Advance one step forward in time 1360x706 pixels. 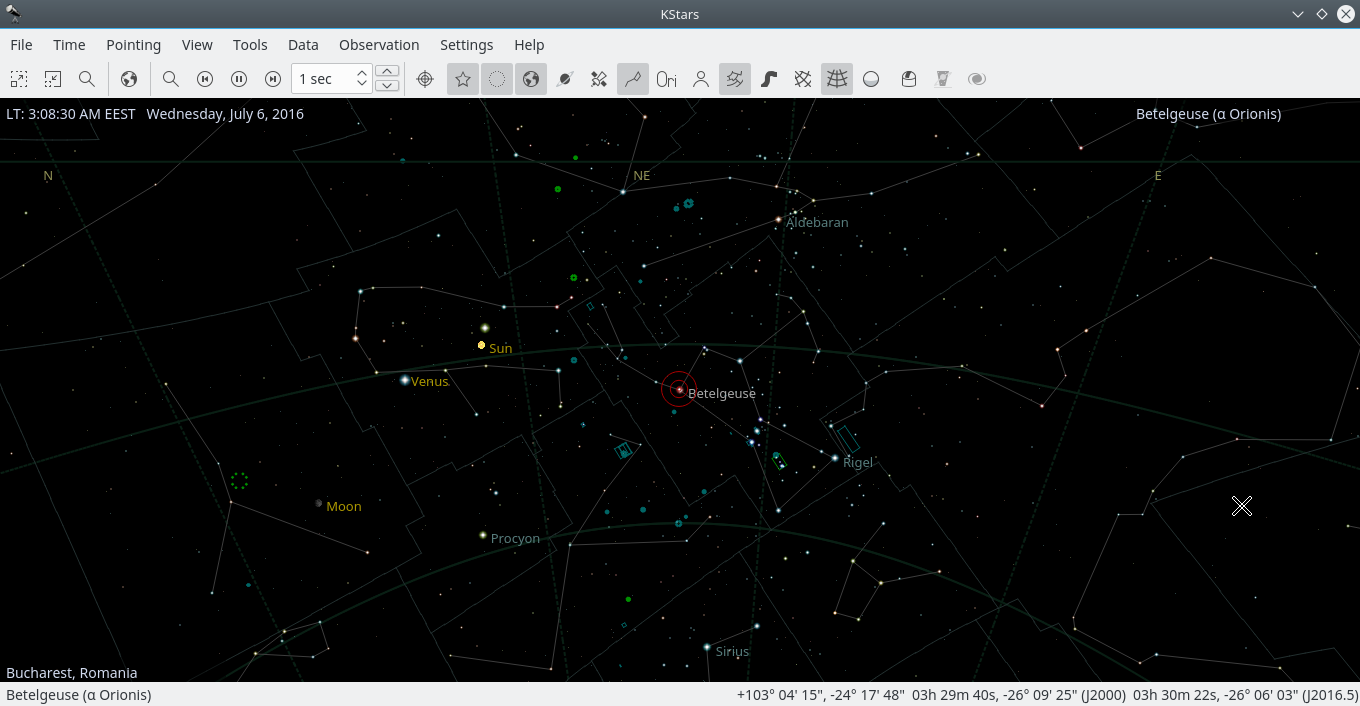click(x=273, y=79)
